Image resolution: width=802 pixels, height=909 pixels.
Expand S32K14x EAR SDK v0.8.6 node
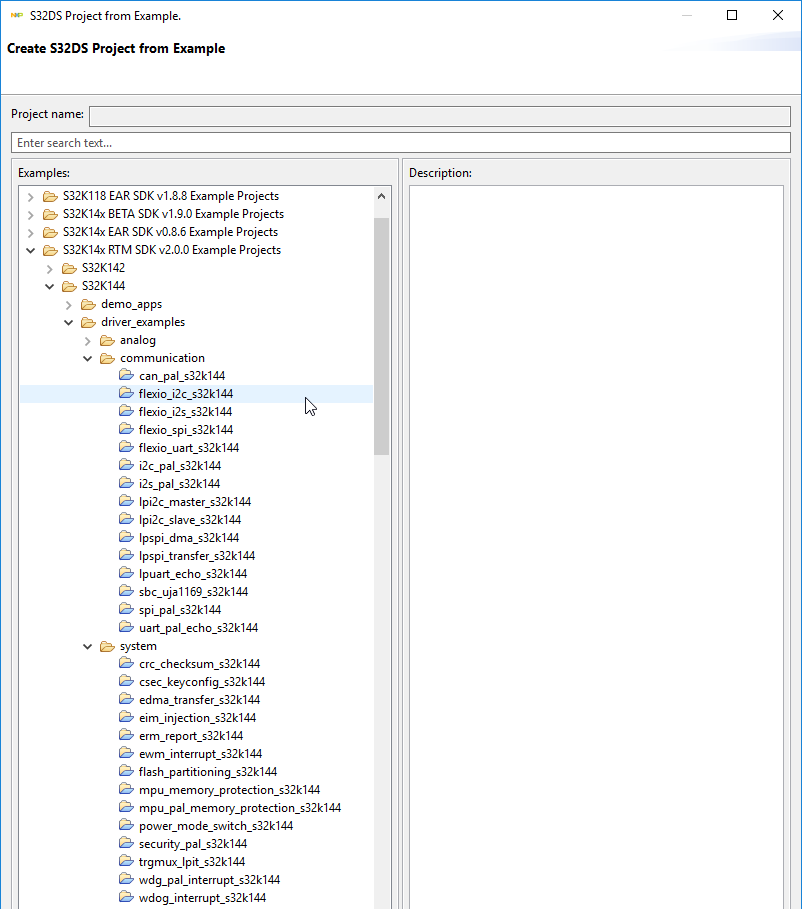(31, 232)
